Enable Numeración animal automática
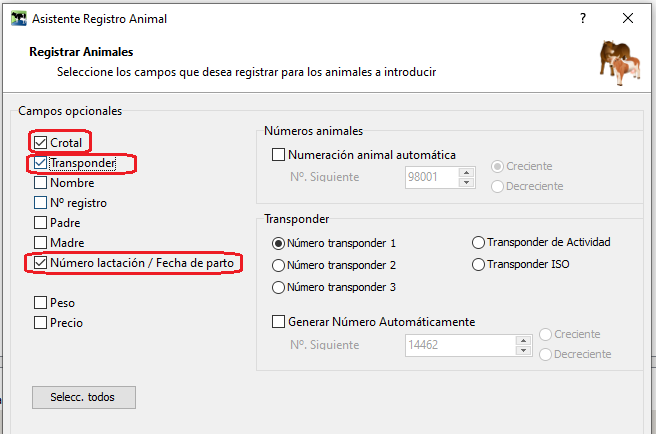 pos(279,155)
